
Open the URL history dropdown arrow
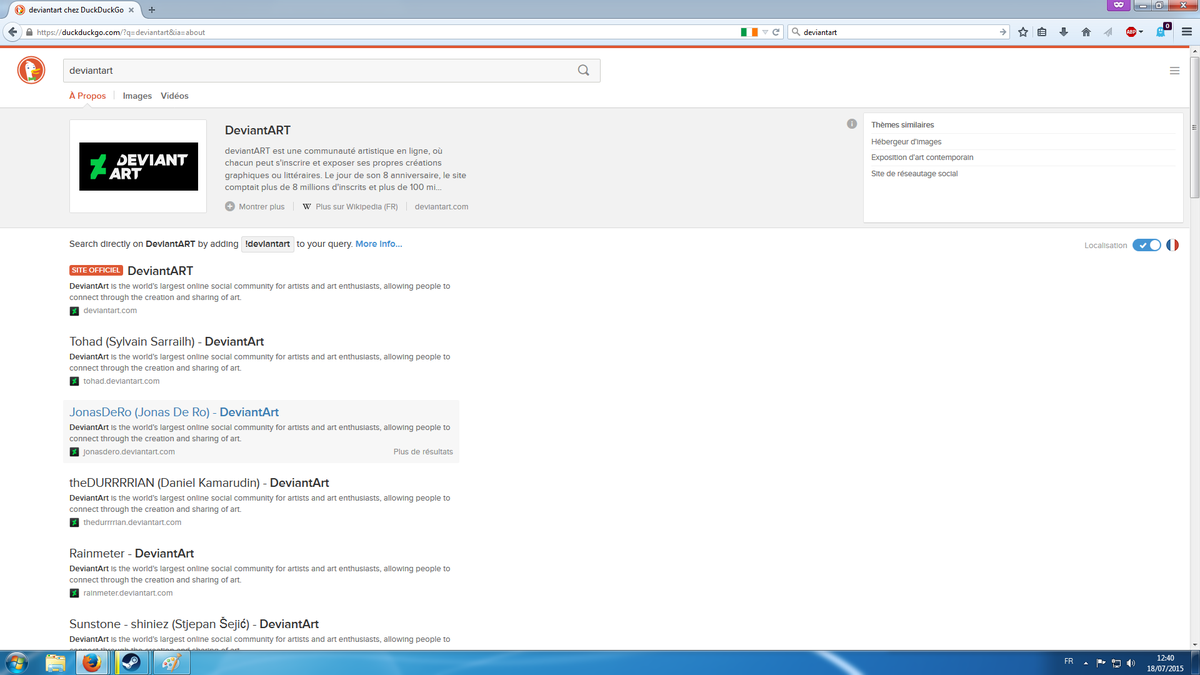click(x=765, y=32)
